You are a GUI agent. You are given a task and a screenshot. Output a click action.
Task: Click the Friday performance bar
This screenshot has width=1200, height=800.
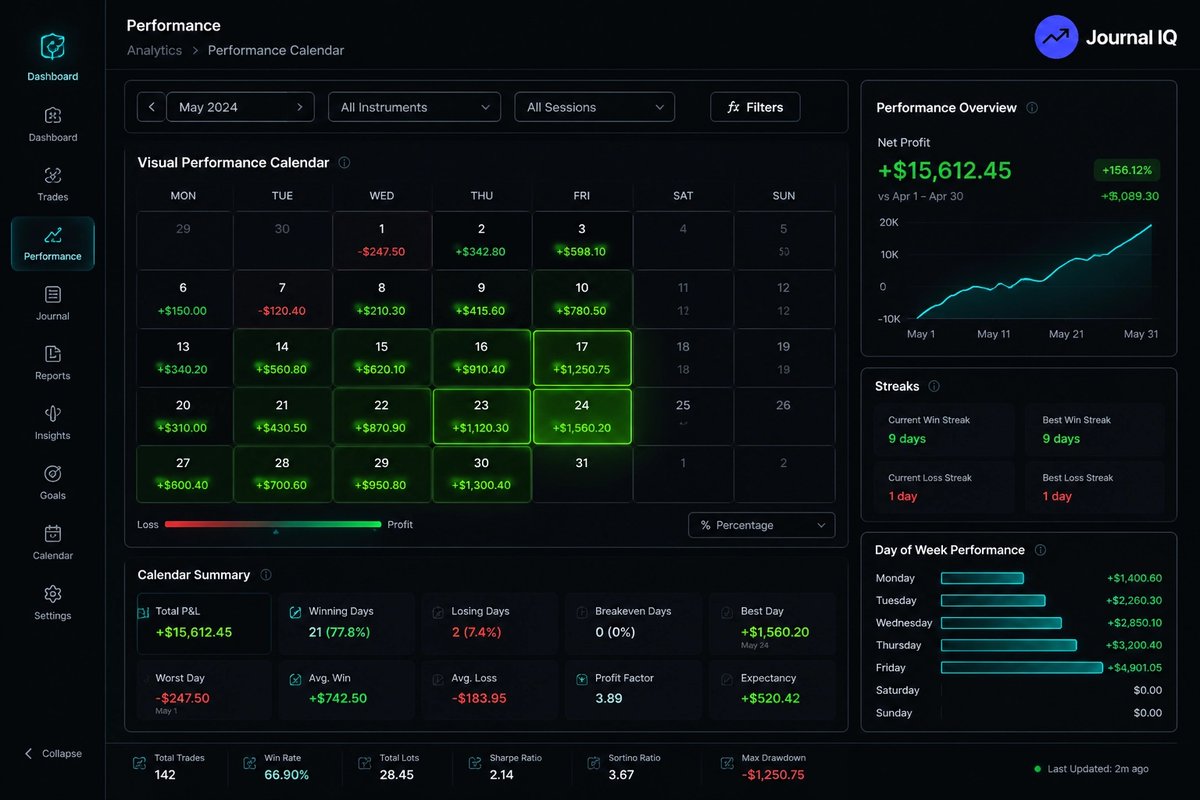point(1022,667)
